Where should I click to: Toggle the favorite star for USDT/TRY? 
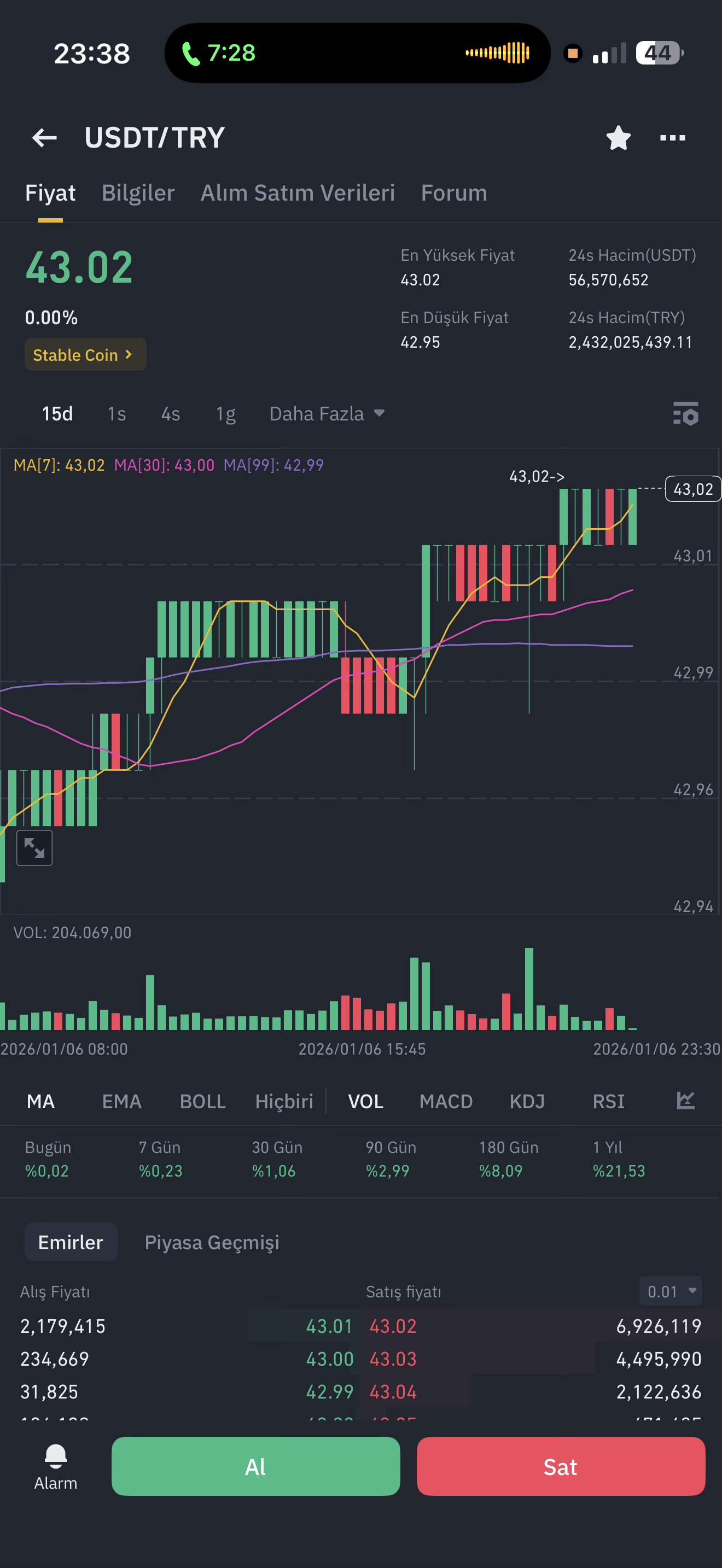pyautogui.click(x=619, y=138)
